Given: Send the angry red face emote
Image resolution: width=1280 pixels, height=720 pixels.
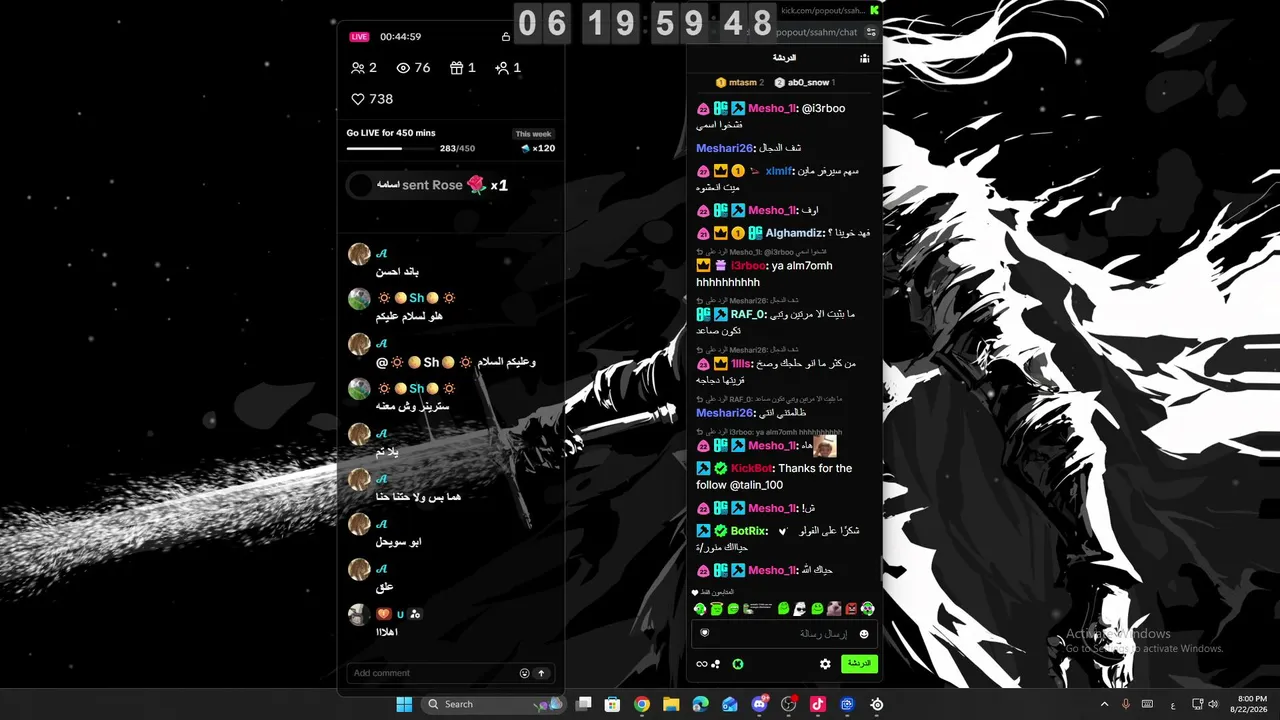Looking at the screenshot, I should click(851, 608).
